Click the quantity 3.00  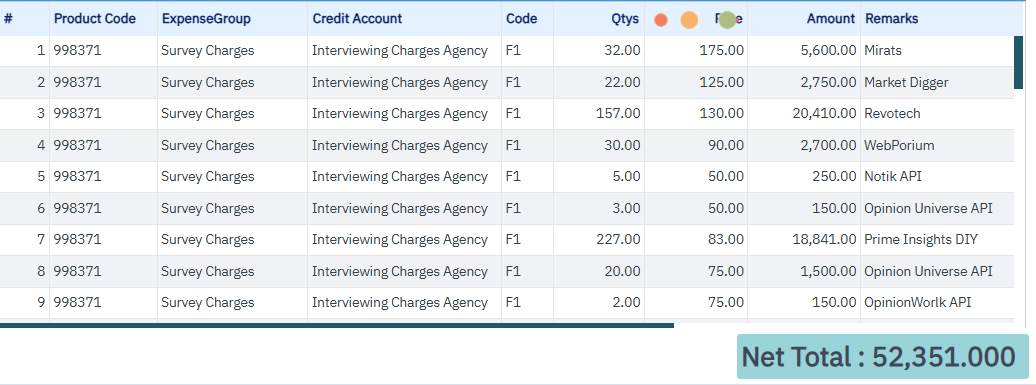tap(626, 209)
